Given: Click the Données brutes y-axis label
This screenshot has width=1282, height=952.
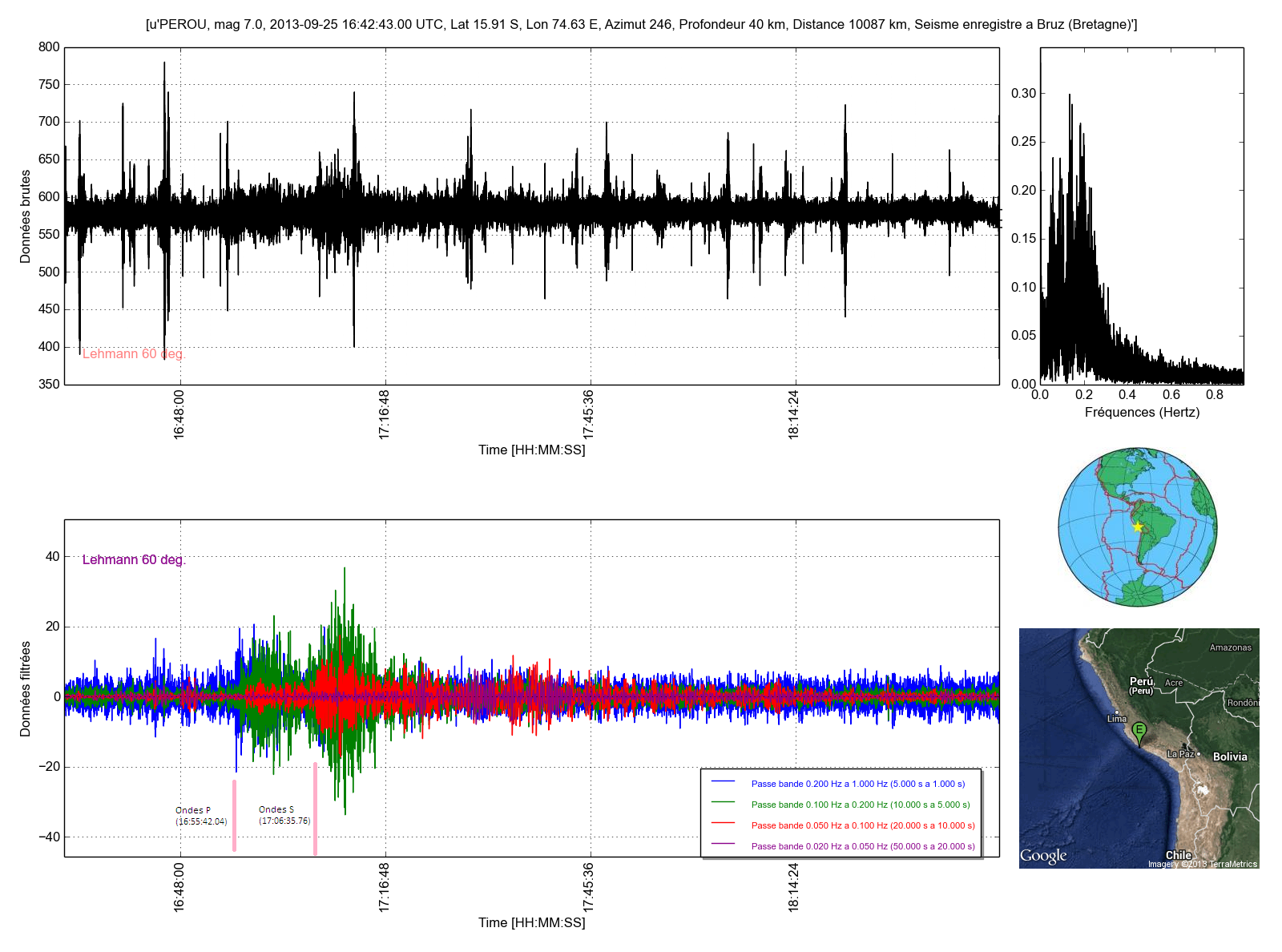Looking at the screenshot, I should 26,216.
